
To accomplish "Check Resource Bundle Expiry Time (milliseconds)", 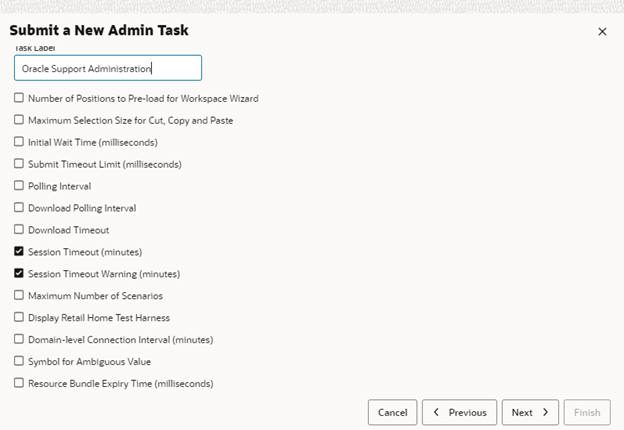I will [x=19, y=383].
